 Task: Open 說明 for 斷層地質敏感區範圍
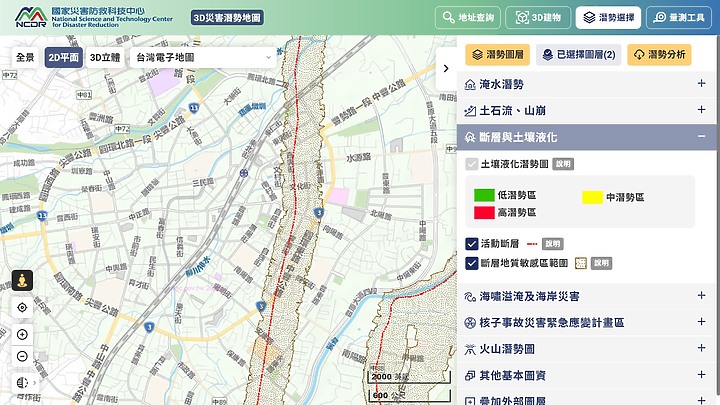coord(601,263)
